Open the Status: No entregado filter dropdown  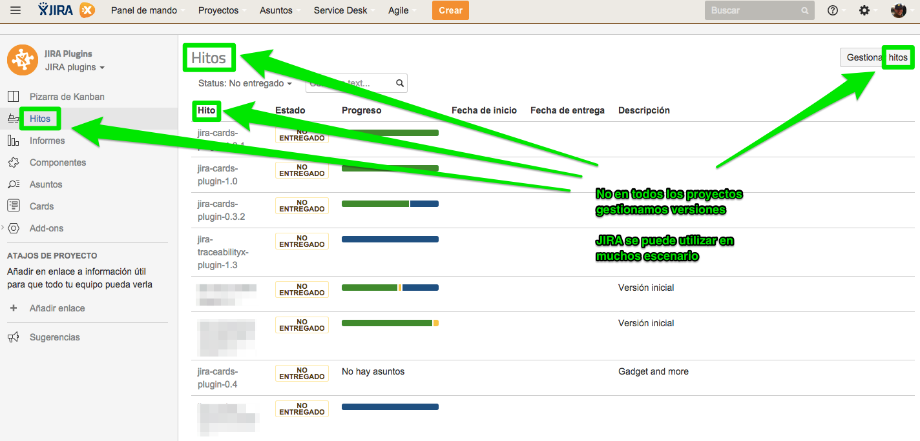[245, 84]
